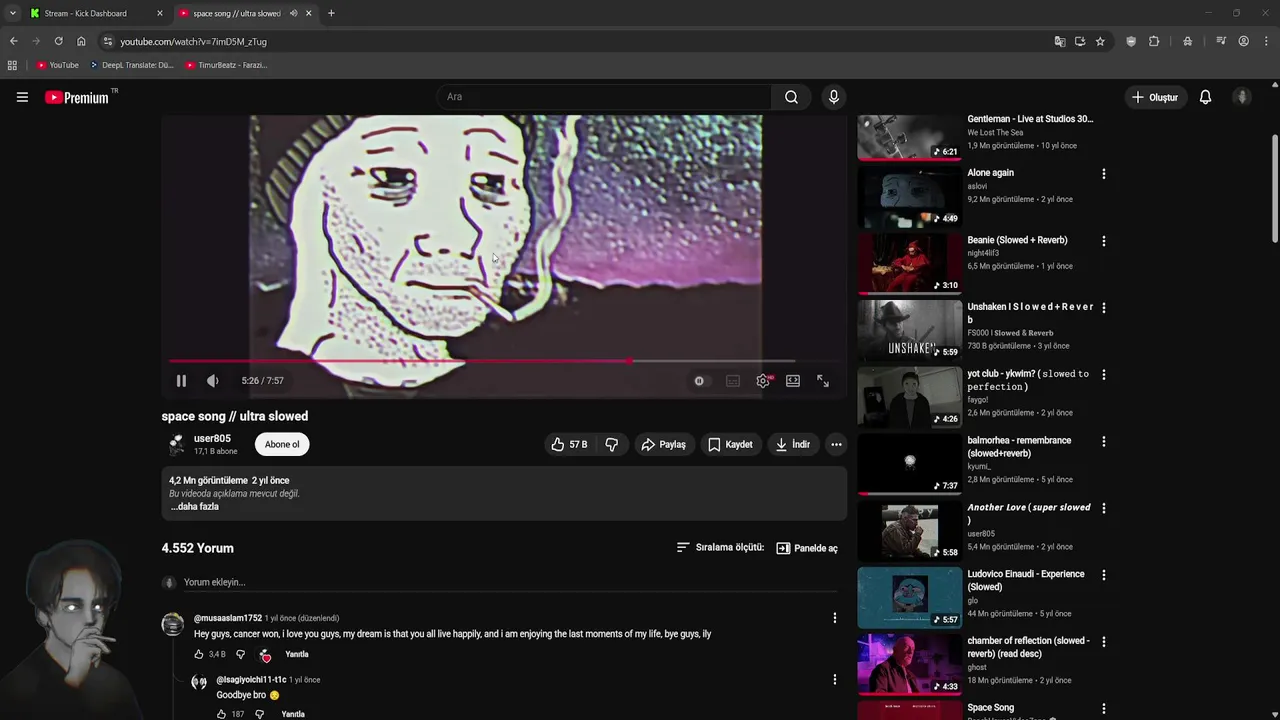
Task: Select the space song browser tab
Action: (x=236, y=13)
